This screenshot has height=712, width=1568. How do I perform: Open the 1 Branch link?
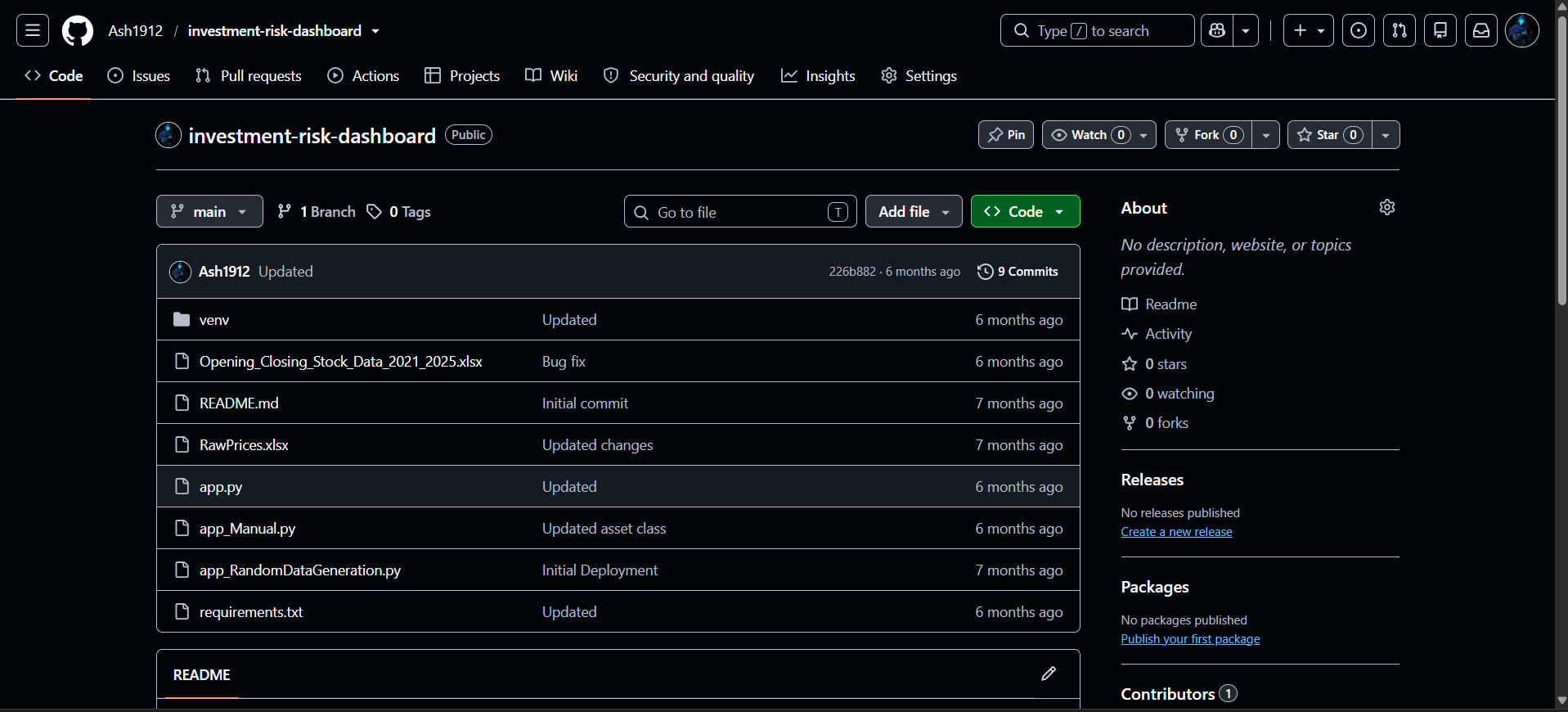[317, 211]
